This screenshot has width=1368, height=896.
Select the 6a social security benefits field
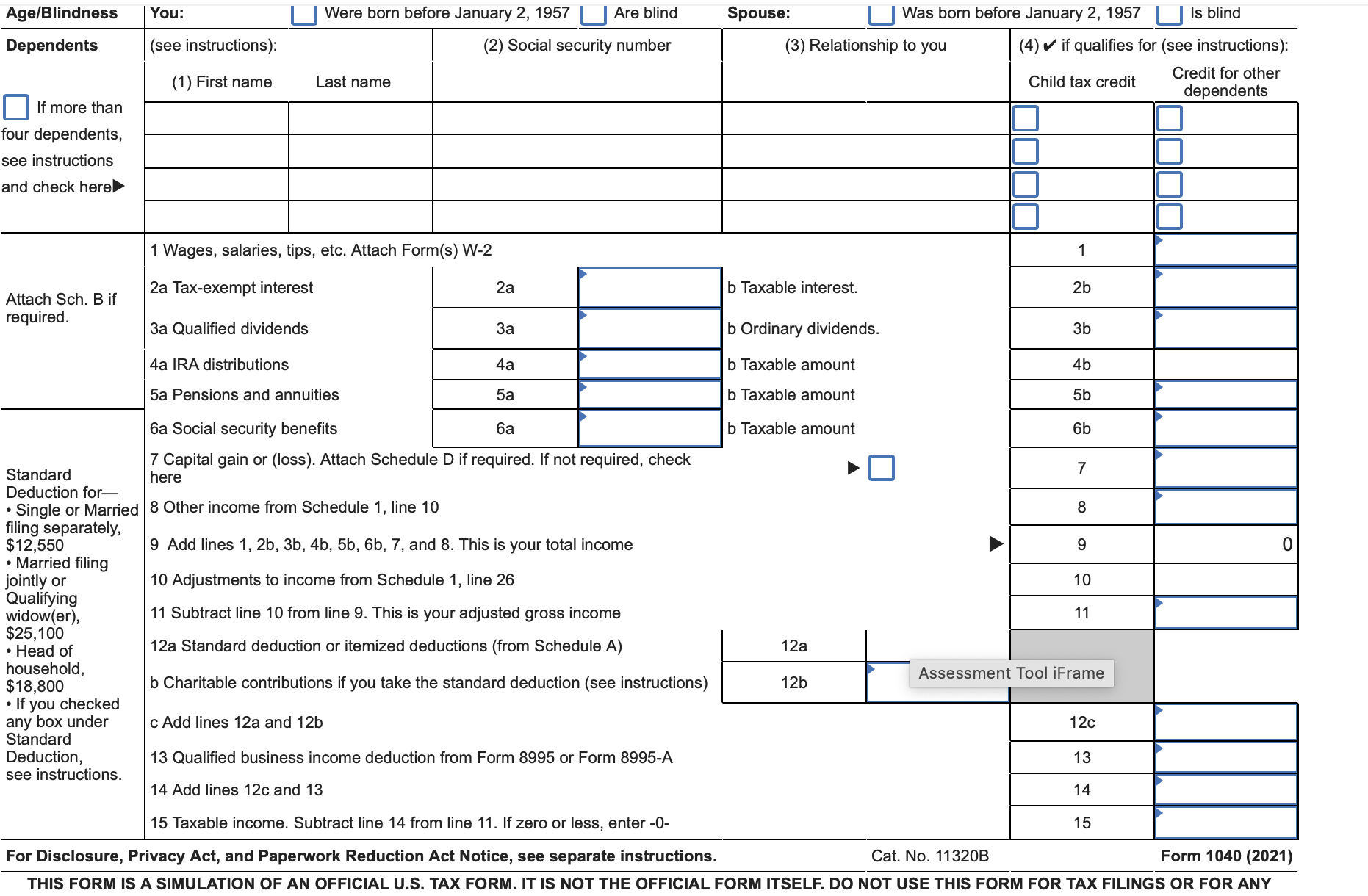pos(649,428)
